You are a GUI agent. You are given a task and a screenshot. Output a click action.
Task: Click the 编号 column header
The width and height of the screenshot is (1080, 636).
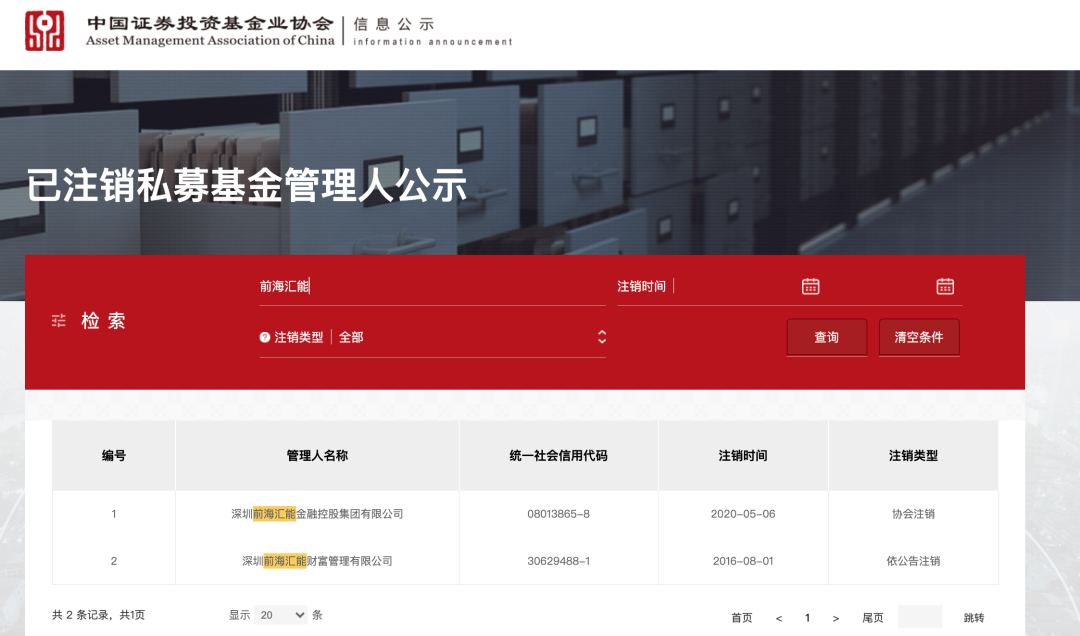pos(114,455)
